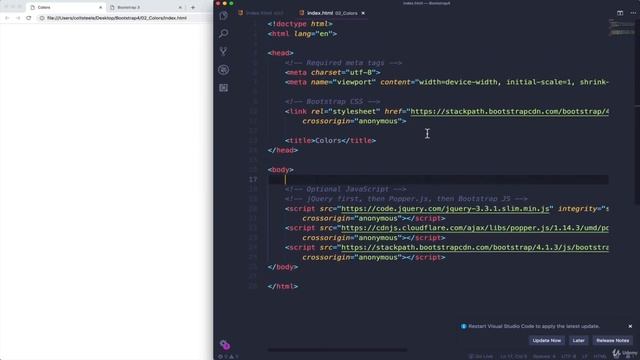Switch to the first dimmed index.html tab
640x360 pixels.
261,13
